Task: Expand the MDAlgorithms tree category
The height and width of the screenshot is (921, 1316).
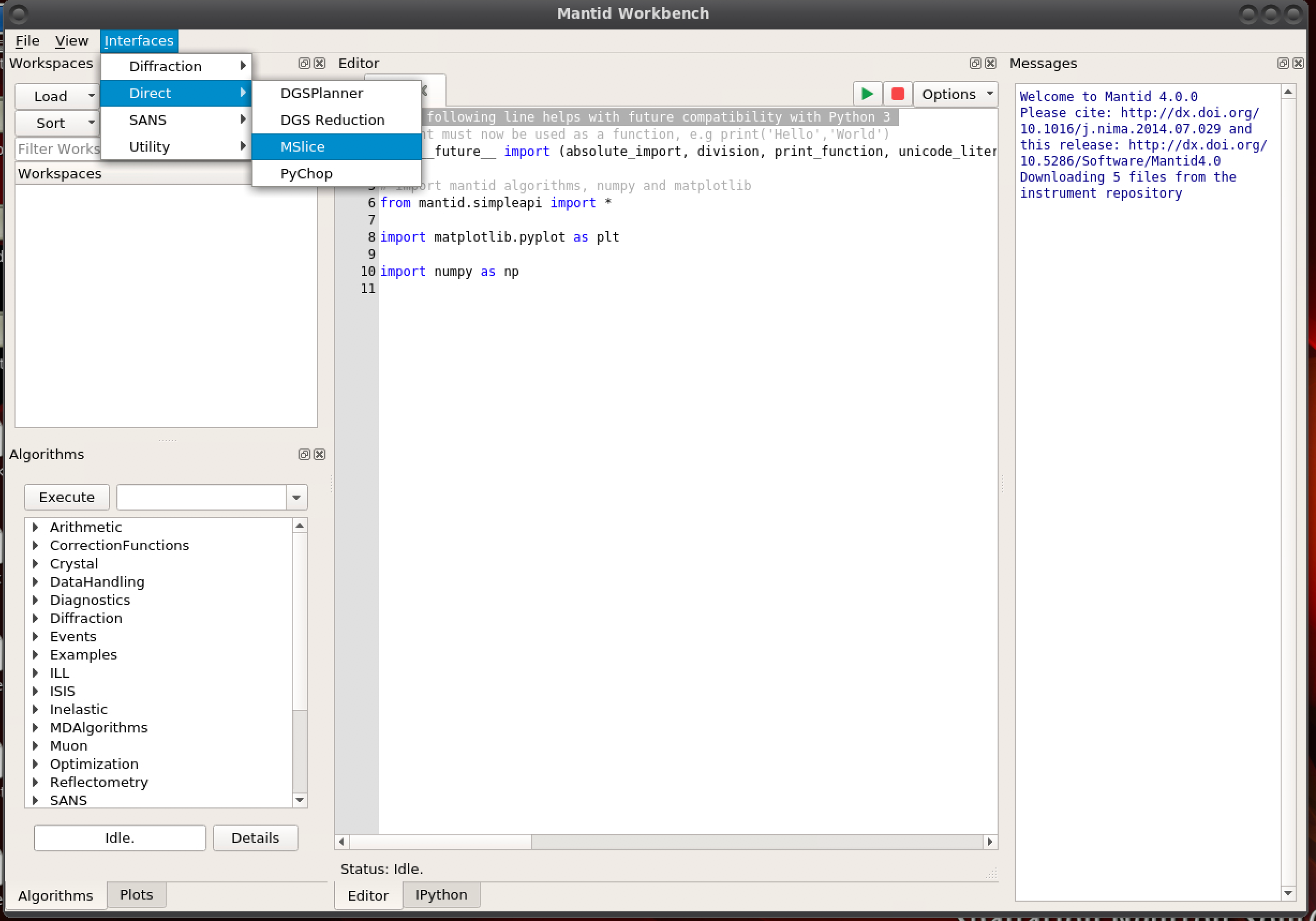Action: coord(35,728)
